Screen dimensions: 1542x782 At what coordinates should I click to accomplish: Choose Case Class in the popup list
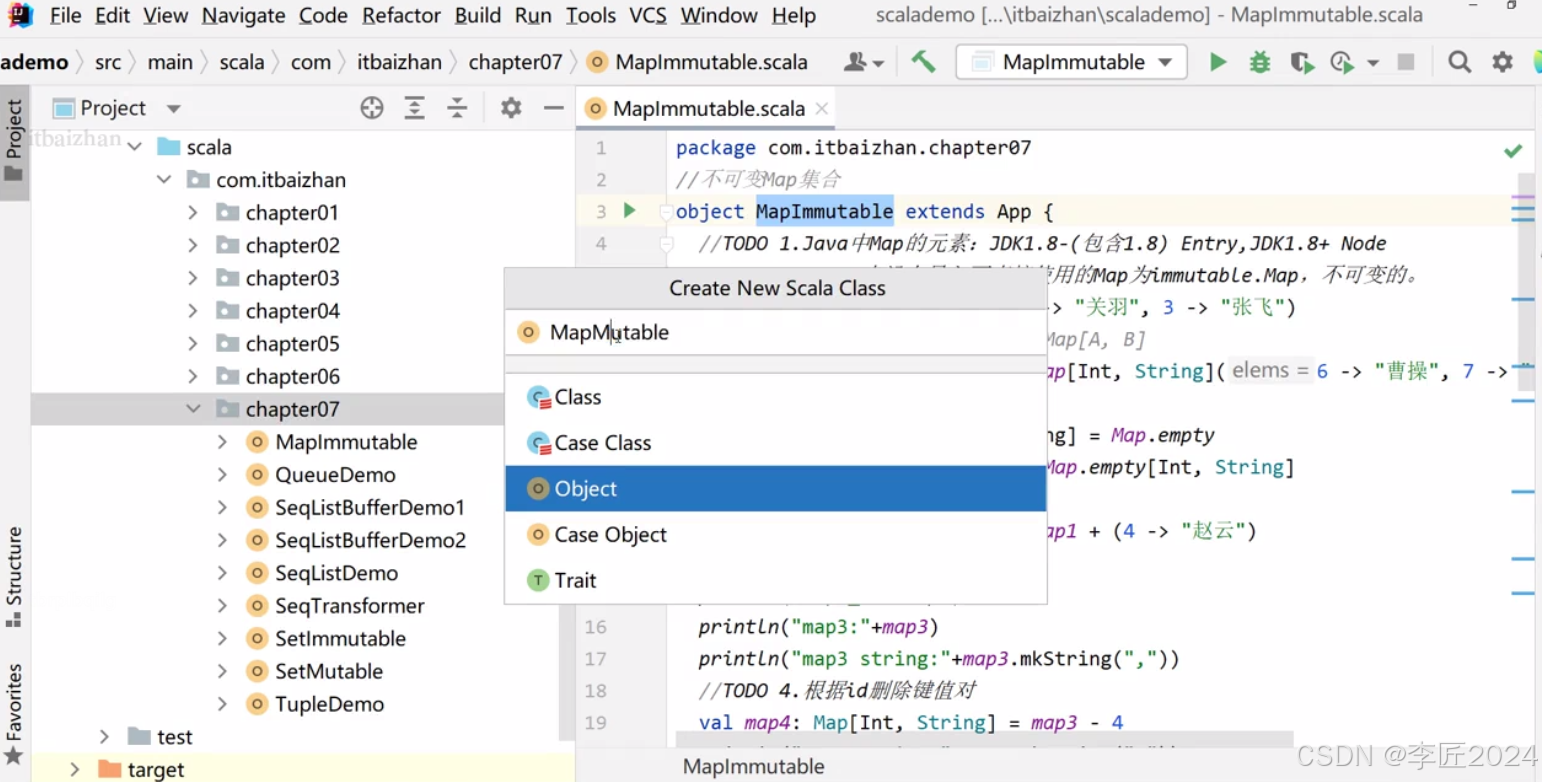(x=776, y=443)
